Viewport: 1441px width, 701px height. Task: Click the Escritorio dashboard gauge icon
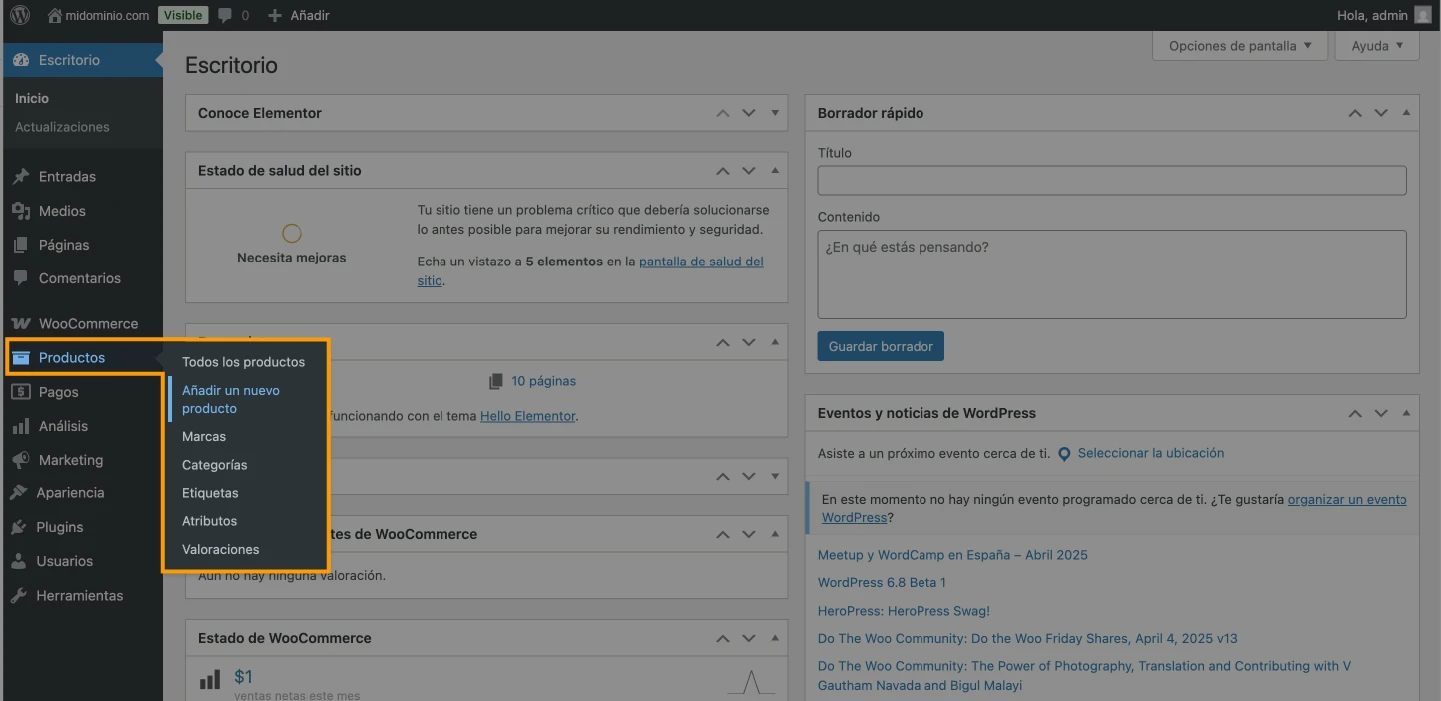pyautogui.click(x=21, y=60)
